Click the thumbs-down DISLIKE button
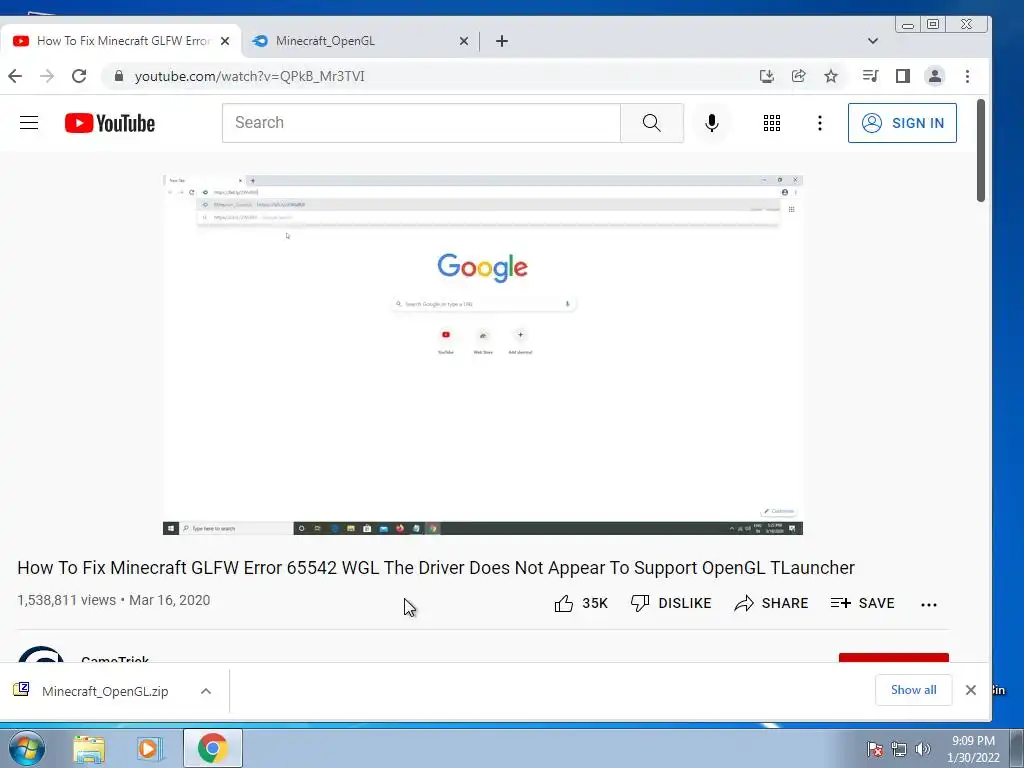The width and height of the screenshot is (1024, 768). pos(671,603)
